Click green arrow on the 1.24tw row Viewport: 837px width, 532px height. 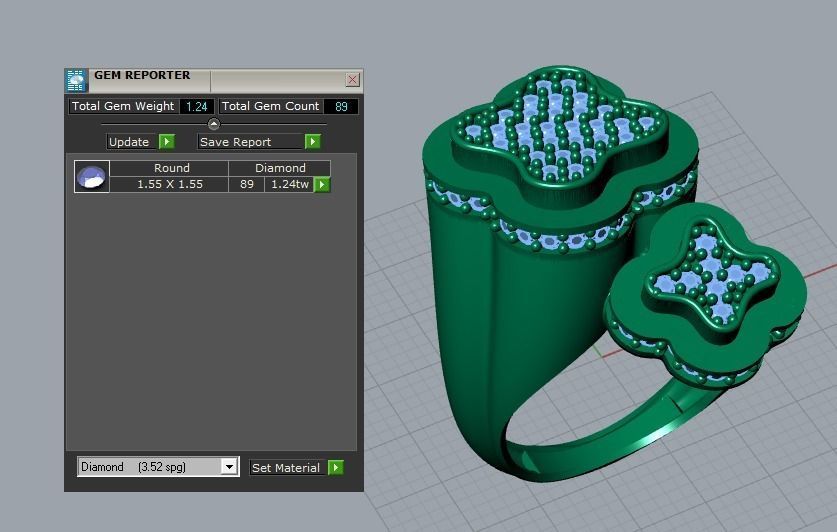[322, 185]
